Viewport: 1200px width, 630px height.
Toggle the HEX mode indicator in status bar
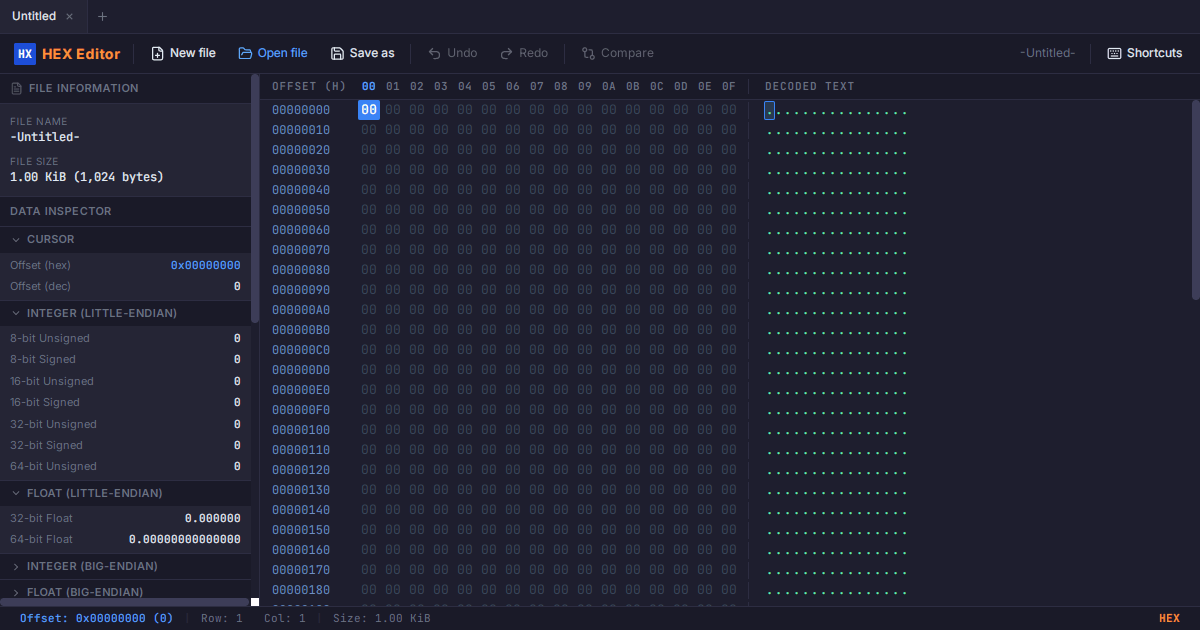pyautogui.click(x=1169, y=618)
